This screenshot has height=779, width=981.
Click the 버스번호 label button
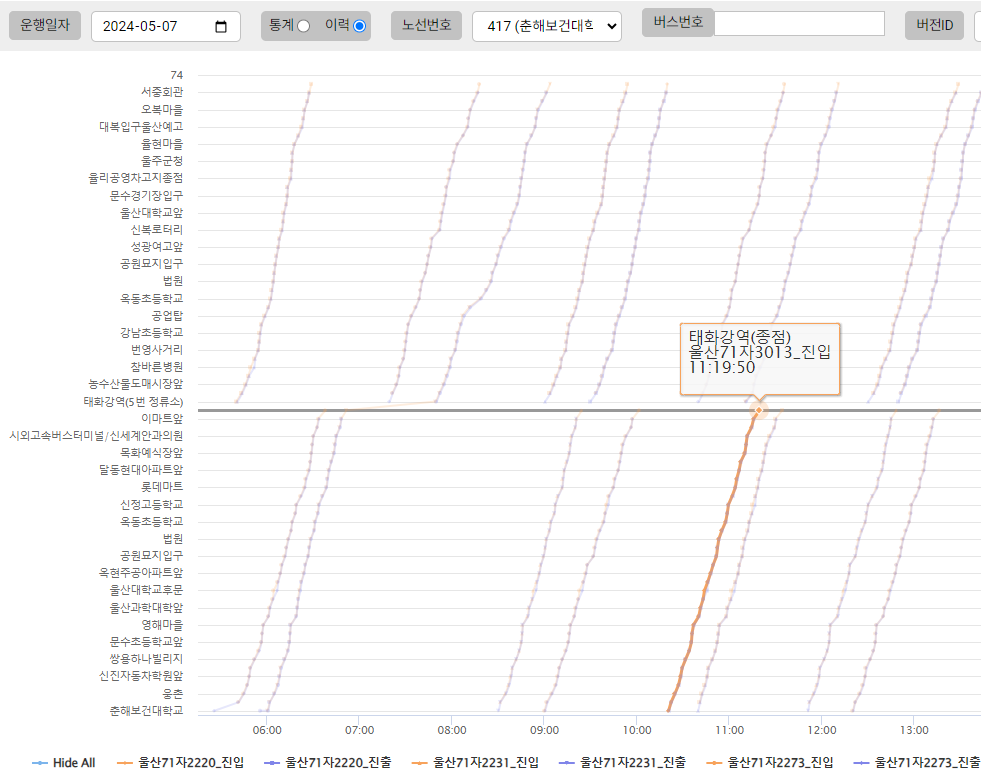click(678, 22)
